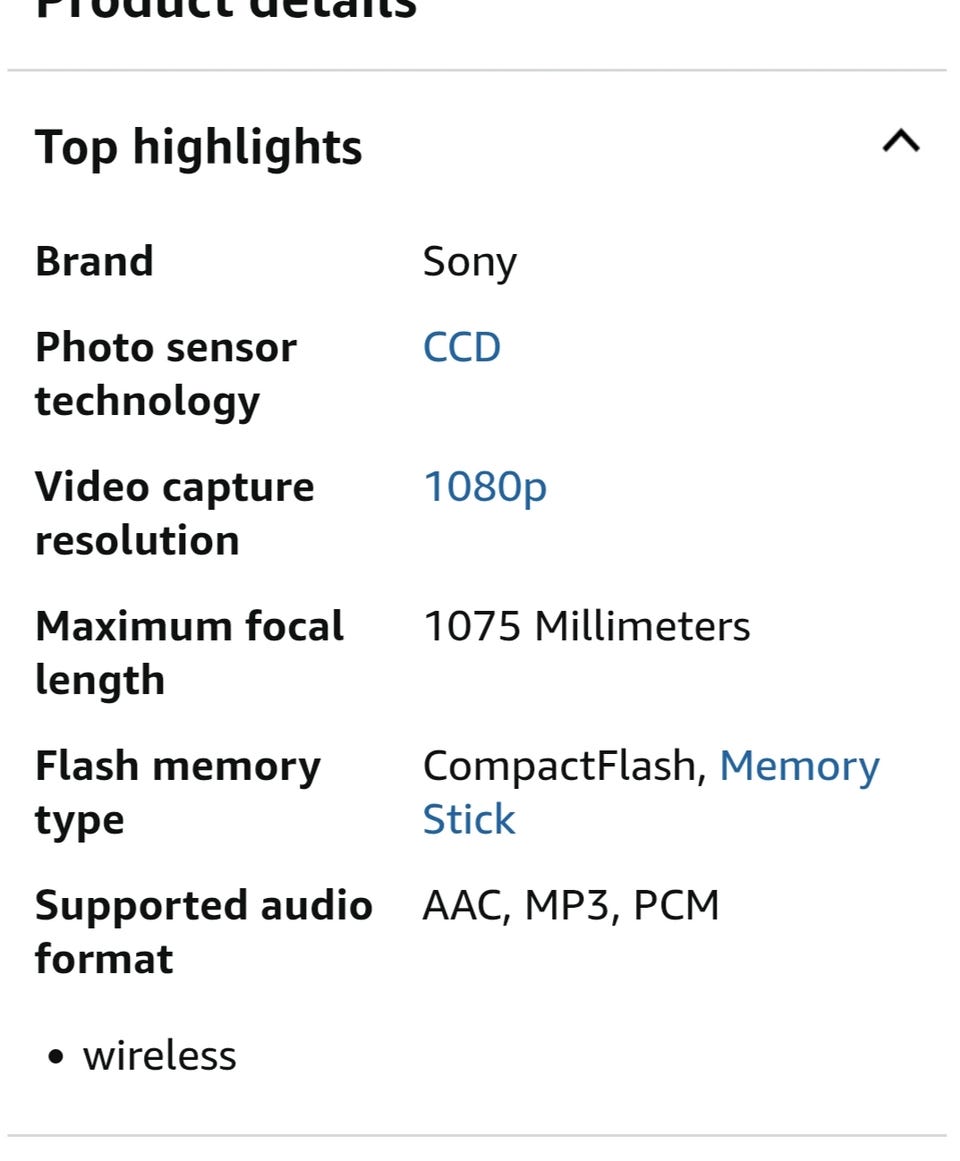The height and width of the screenshot is (1161, 960).
Task: Click the word Stick in the memory link
Action: [469, 820]
